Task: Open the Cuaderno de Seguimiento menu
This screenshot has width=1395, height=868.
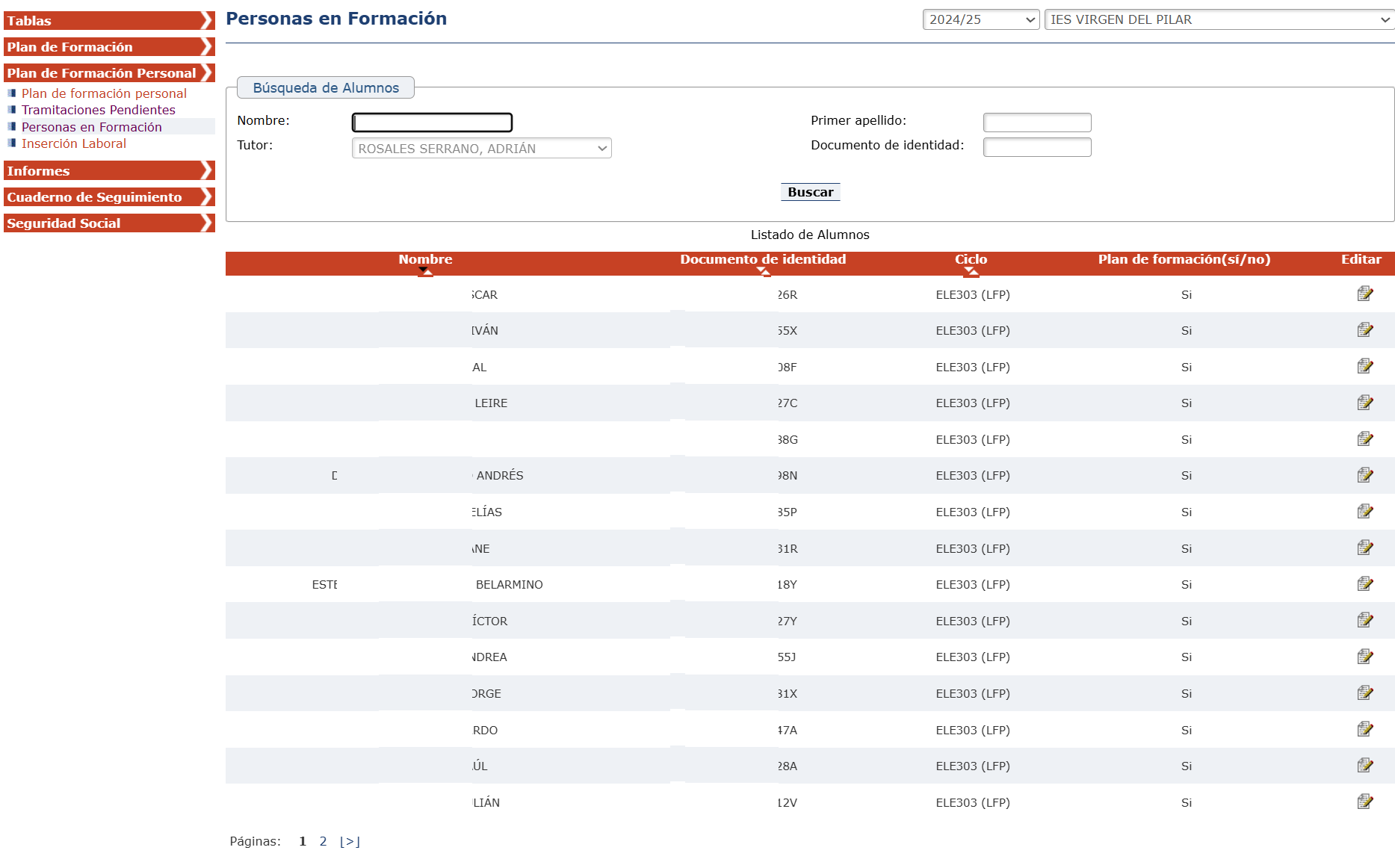Action: pyautogui.click(x=109, y=197)
